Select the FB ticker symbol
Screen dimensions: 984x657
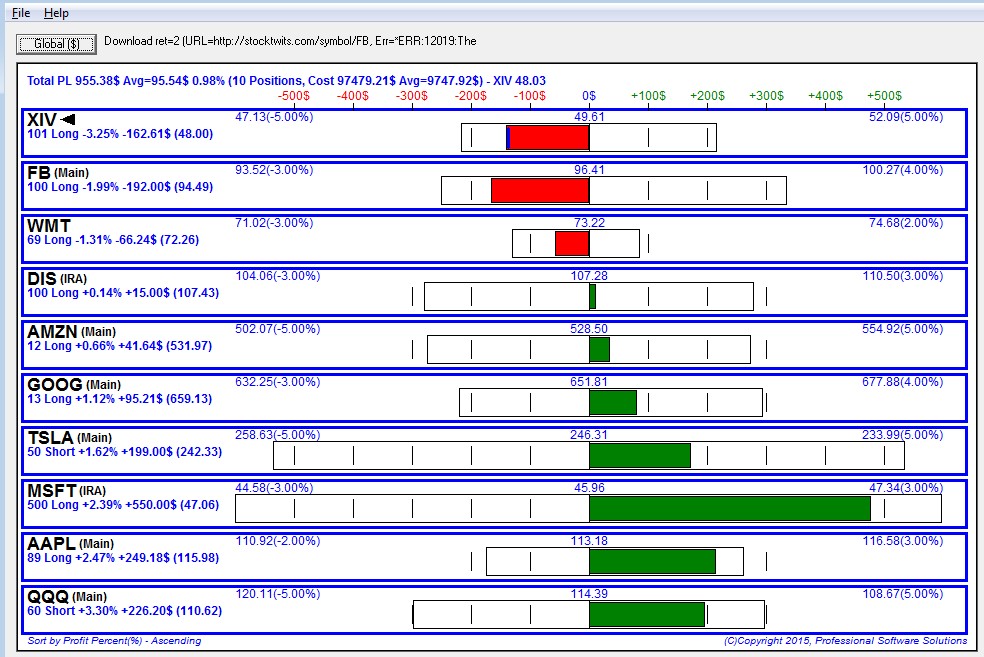(39, 172)
